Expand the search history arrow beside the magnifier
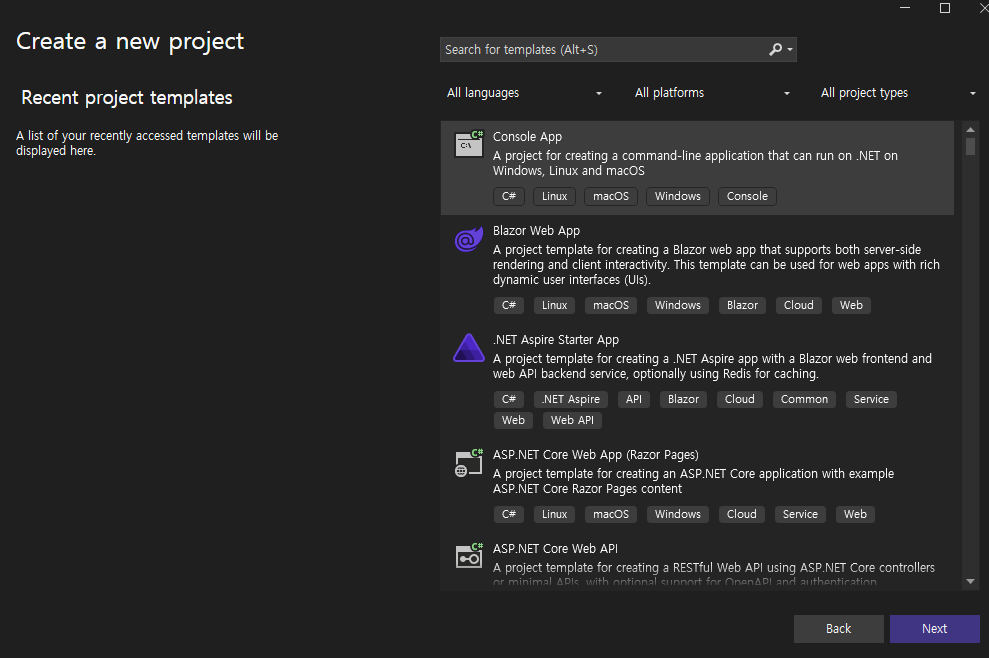 (x=790, y=49)
